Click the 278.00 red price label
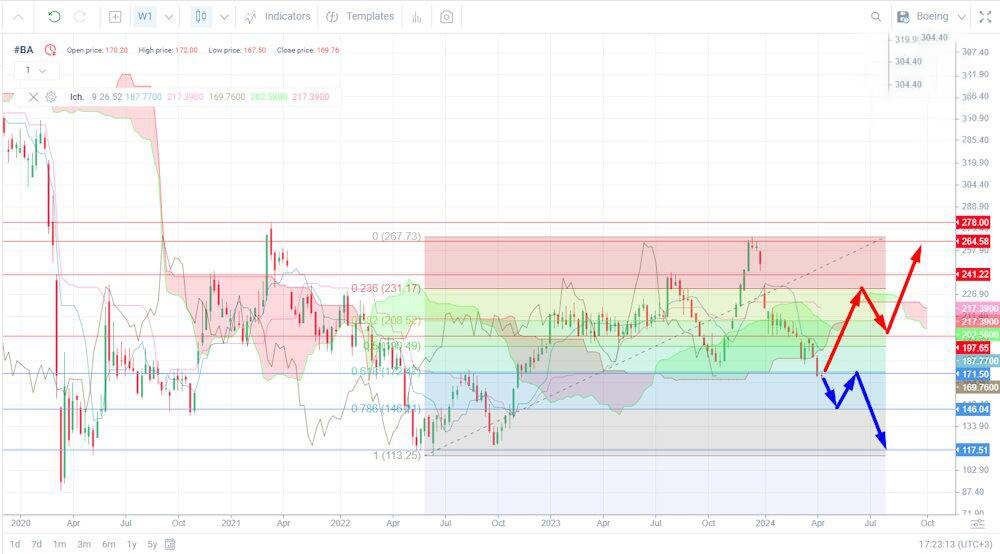The height and width of the screenshot is (554, 1000). (x=974, y=222)
